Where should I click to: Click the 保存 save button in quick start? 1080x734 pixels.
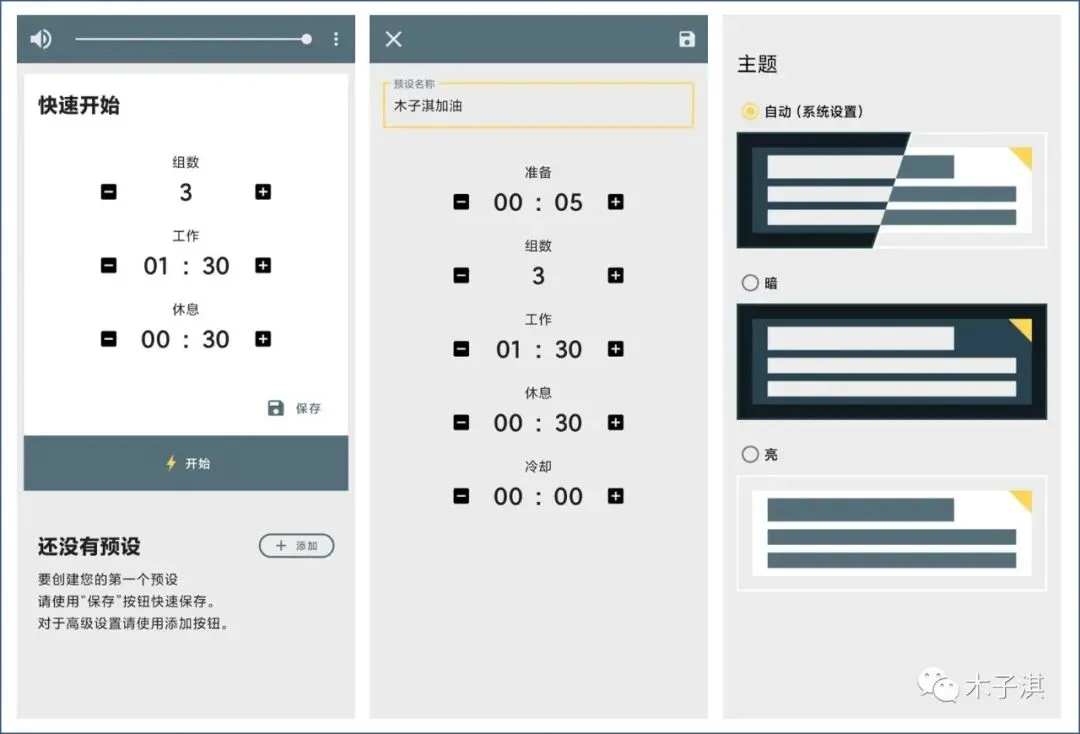294,408
